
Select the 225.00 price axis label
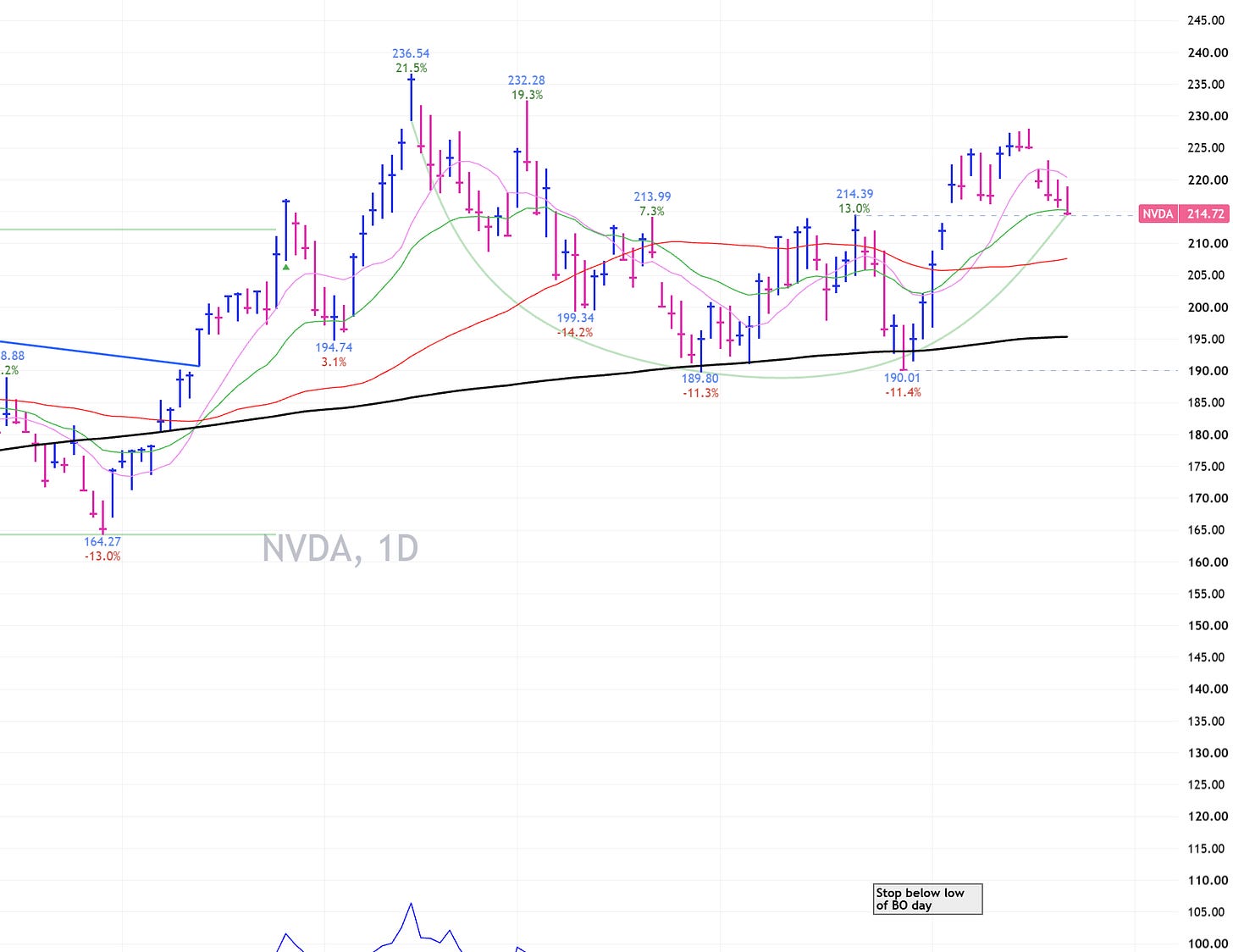click(x=1207, y=147)
